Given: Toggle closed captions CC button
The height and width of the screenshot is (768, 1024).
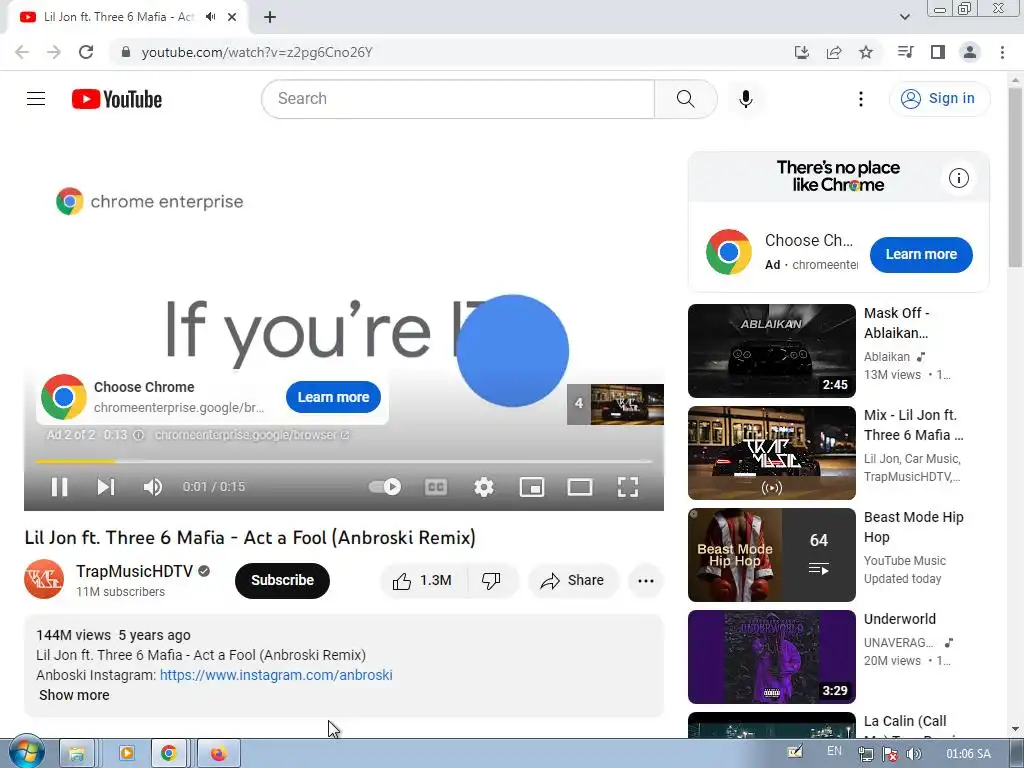Looking at the screenshot, I should 436,487.
